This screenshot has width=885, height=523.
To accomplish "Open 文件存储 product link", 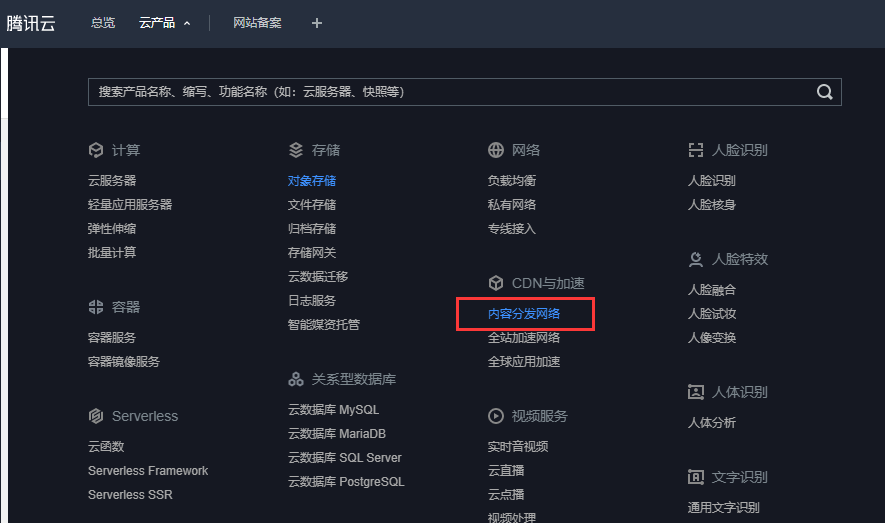I will tap(312, 205).
